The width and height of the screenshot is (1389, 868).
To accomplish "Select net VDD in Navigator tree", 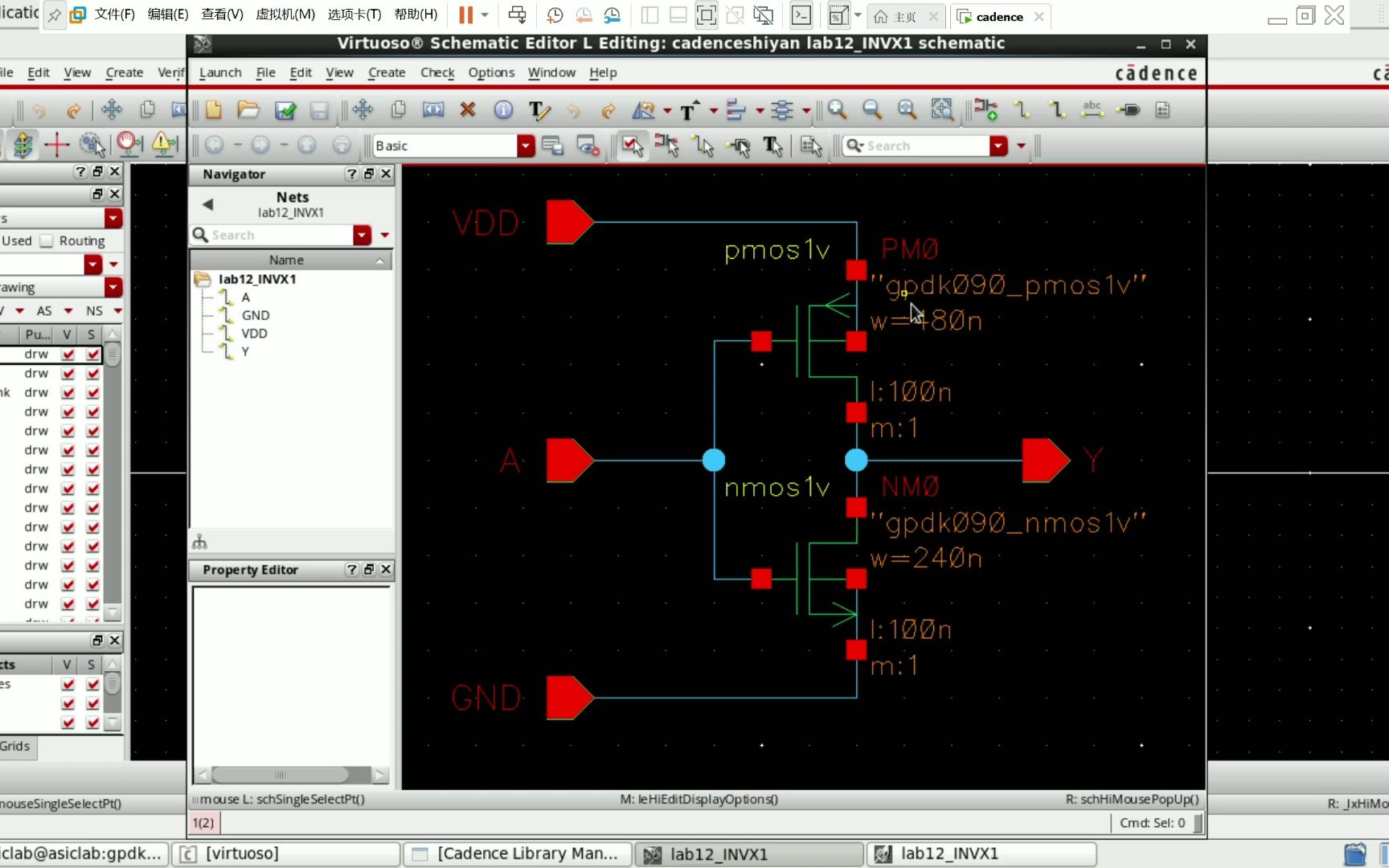I will click(x=254, y=334).
